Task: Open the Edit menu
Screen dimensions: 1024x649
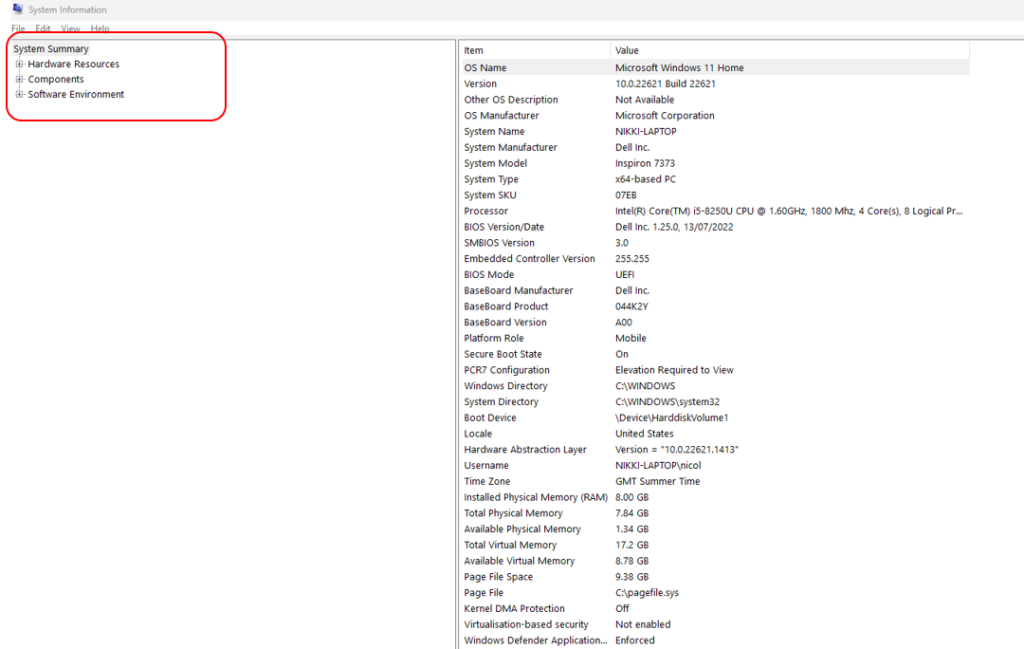Action: pyautogui.click(x=42, y=29)
